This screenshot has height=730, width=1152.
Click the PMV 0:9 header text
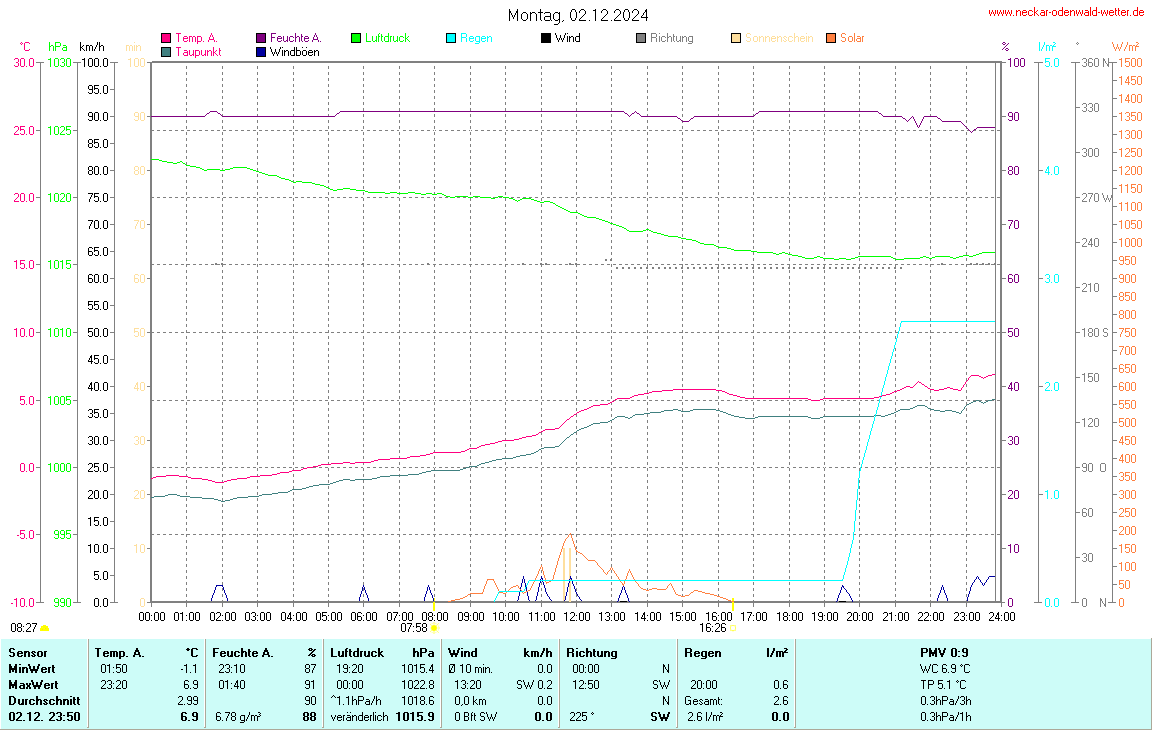pyautogui.click(x=944, y=652)
